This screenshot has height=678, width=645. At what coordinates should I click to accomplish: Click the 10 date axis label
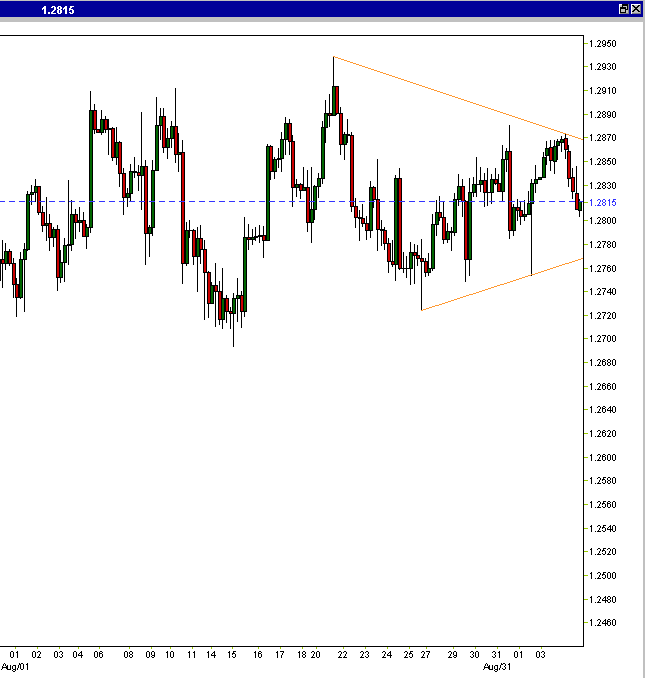(169, 655)
